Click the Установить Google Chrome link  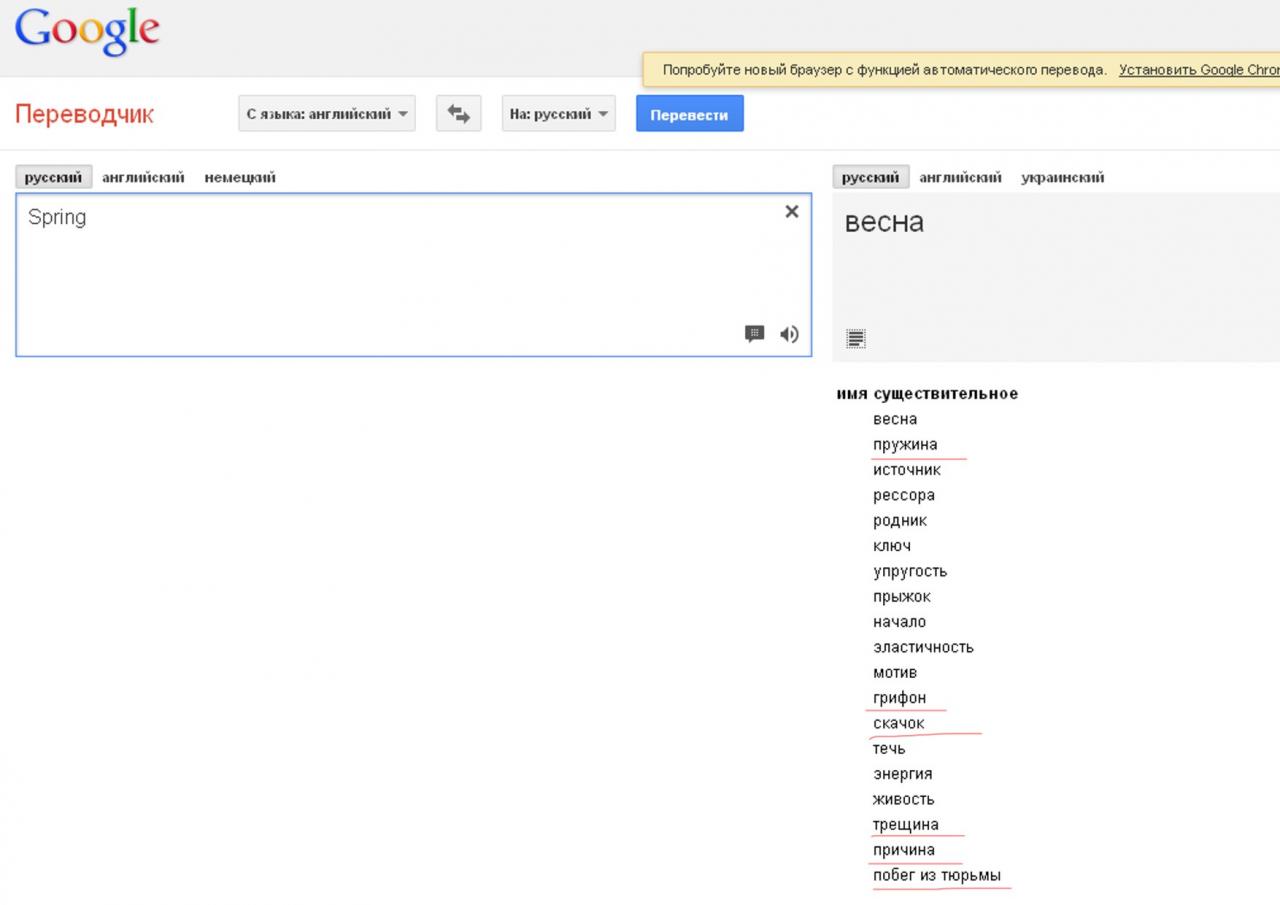1198,70
